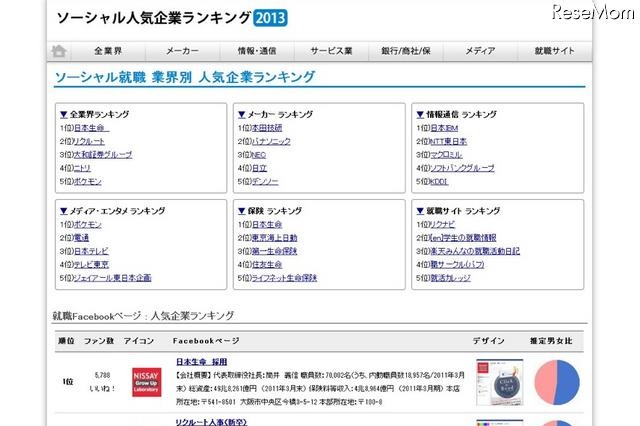640x426 pixels.
Task: Open the 日本IBM link
Action: (444, 128)
